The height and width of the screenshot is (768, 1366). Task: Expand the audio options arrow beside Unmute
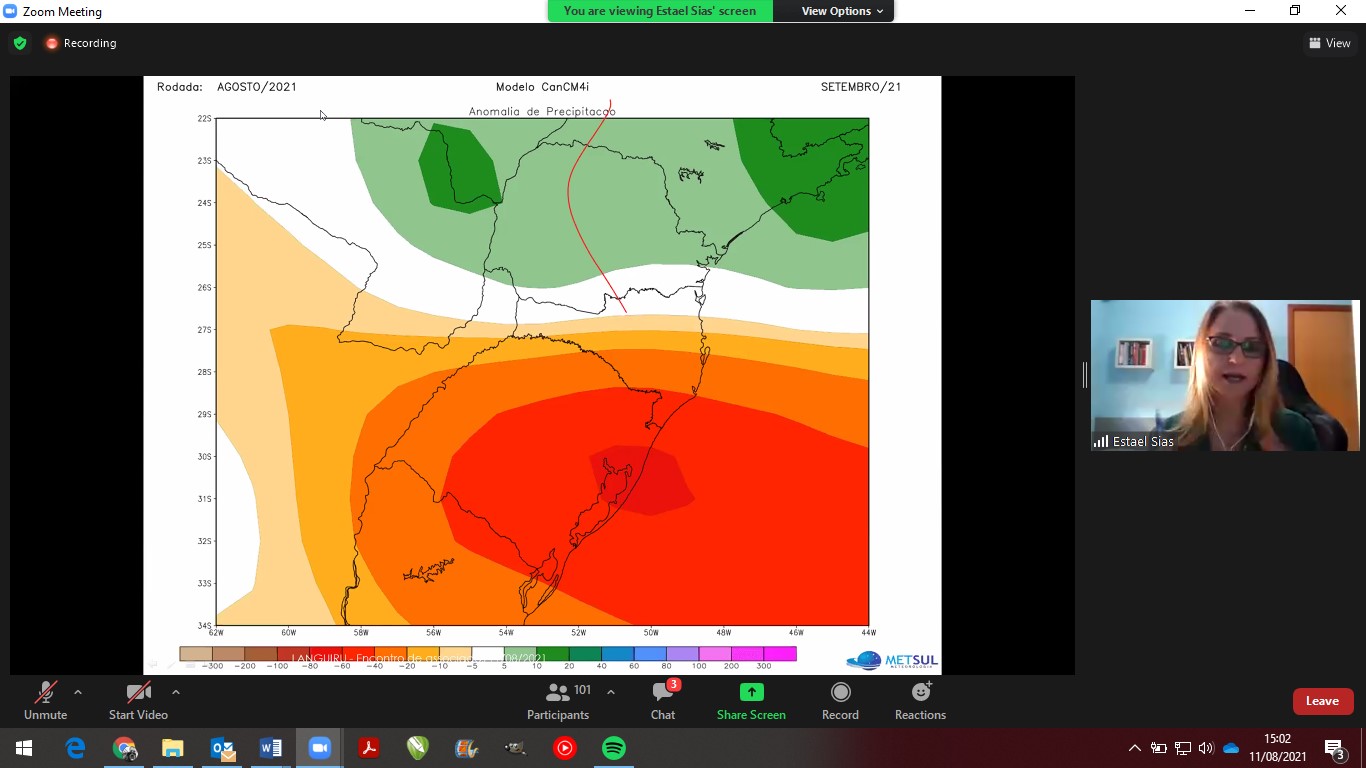click(78, 692)
